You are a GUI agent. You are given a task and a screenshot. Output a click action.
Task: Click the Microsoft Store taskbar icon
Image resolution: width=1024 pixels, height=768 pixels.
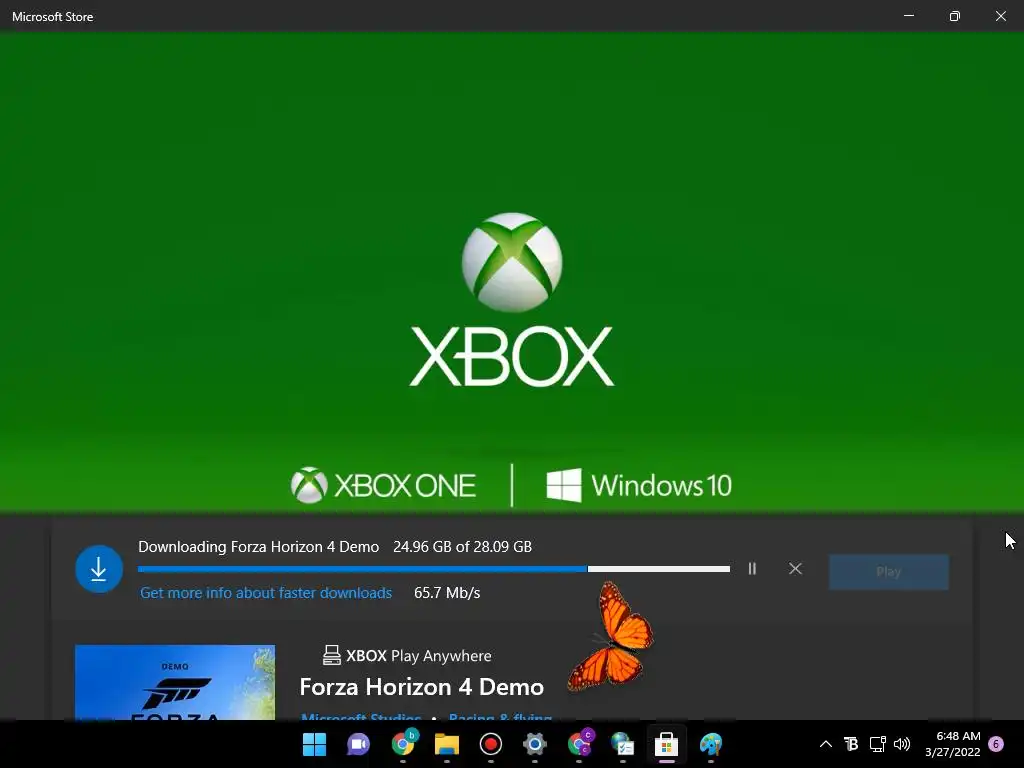click(x=666, y=744)
